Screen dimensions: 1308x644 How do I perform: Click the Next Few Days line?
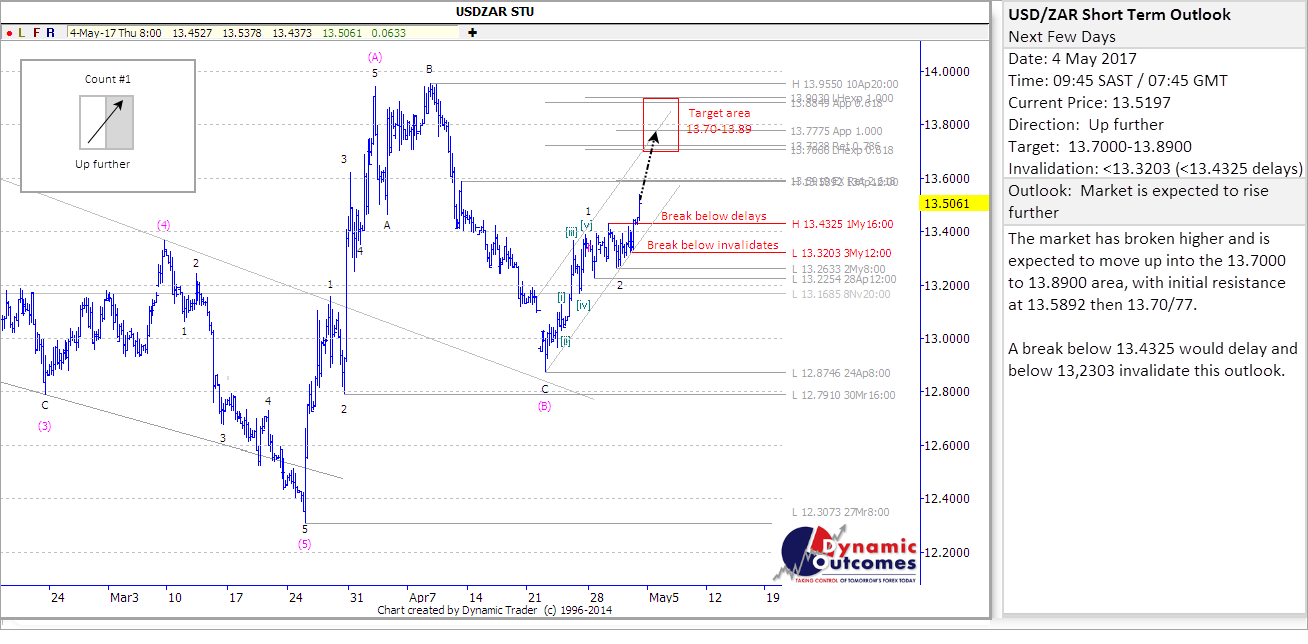click(x=1062, y=37)
